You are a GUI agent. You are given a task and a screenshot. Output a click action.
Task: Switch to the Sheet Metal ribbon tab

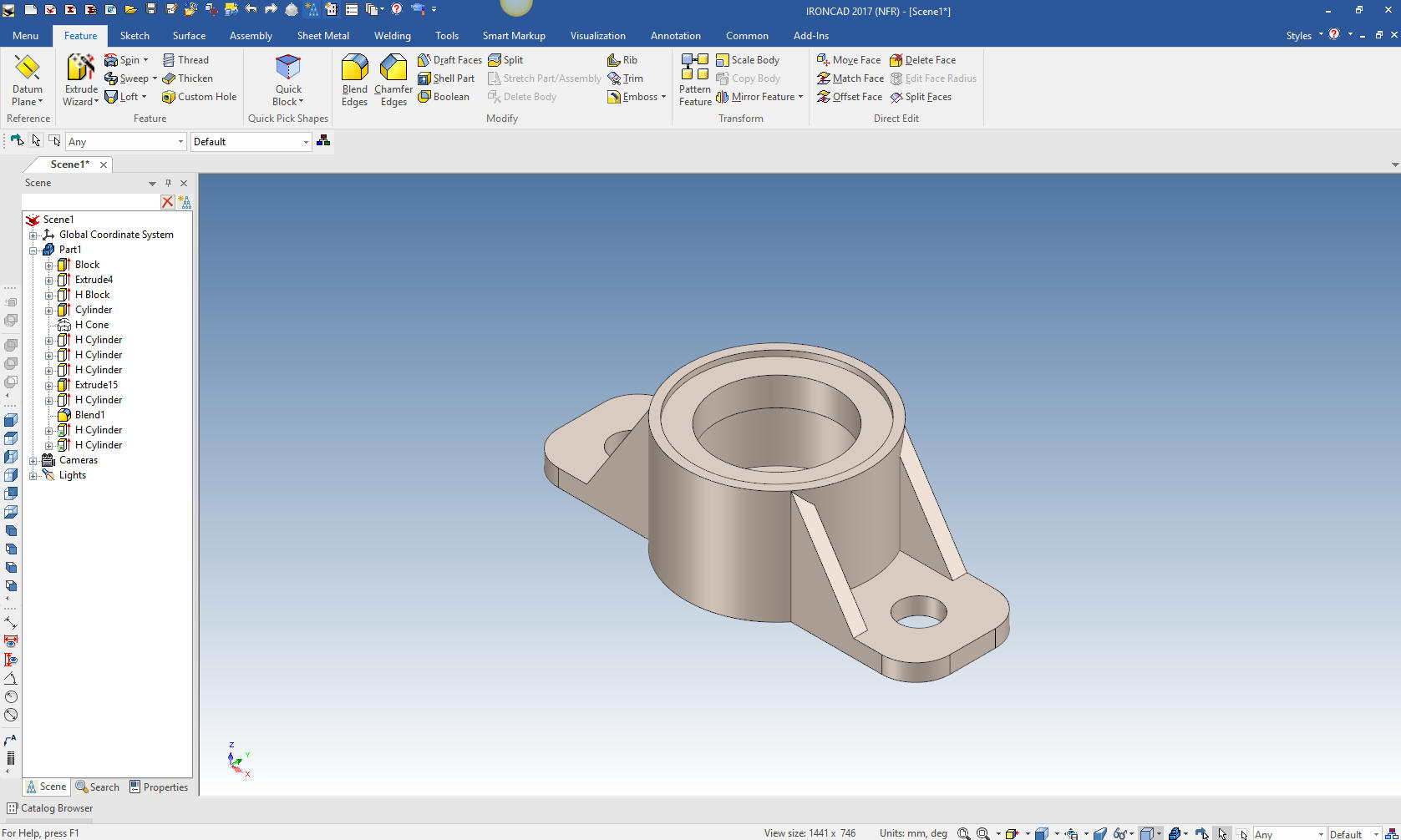tap(322, 36)
